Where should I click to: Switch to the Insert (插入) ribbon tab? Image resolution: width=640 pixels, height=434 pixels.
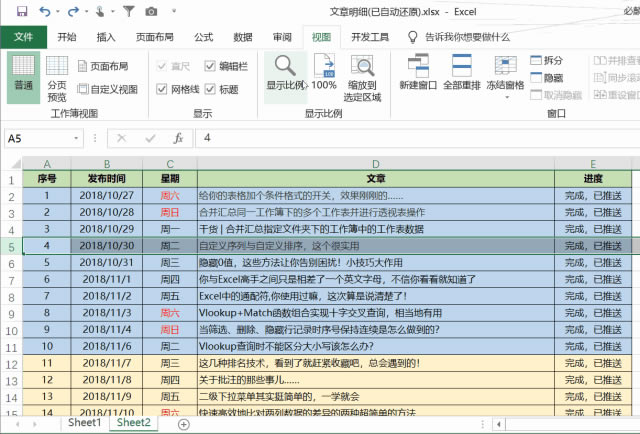[106, 37]
